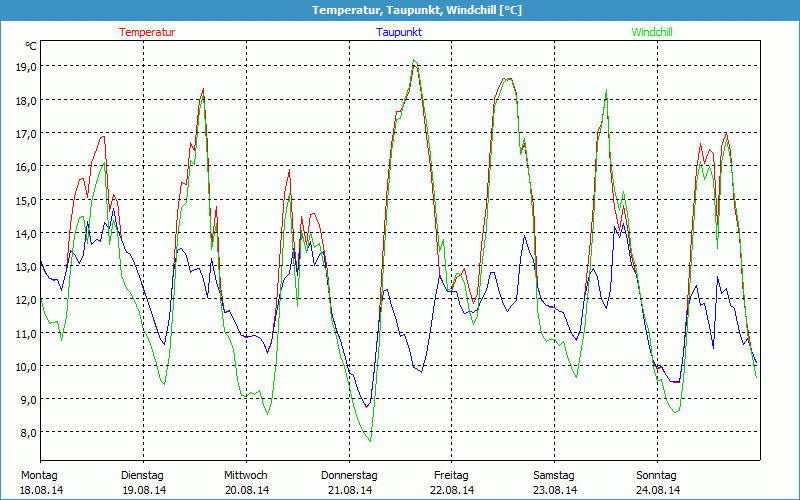Click the '19,0' y-axis value
This screenshot has height=500, width=800.
coord(27,66)
